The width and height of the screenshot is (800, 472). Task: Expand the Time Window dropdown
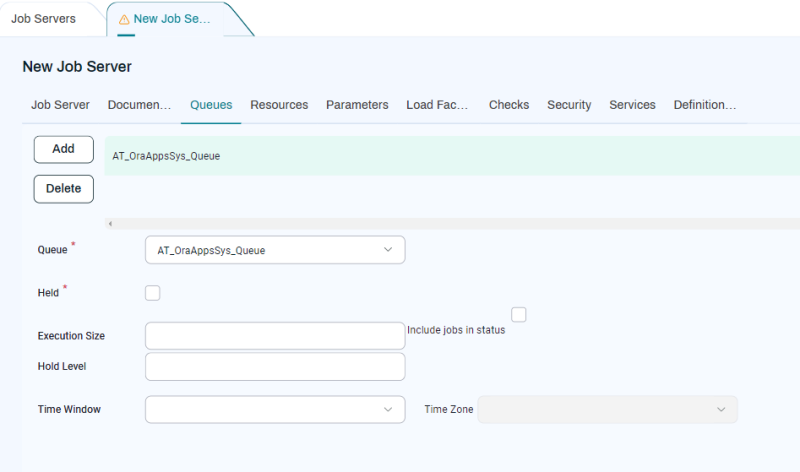(275, 409)
